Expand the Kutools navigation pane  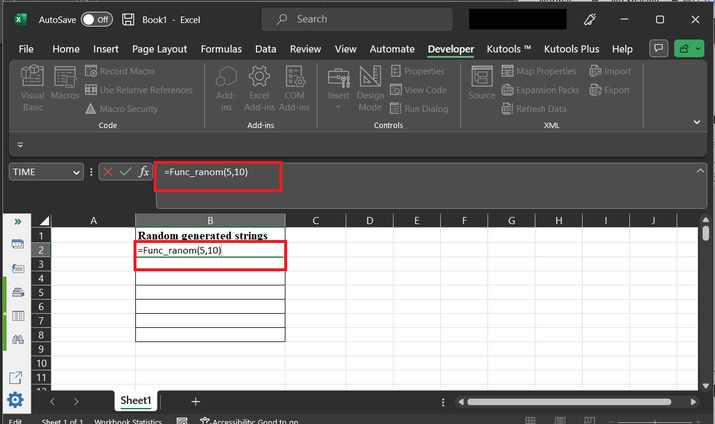point(17,222)
